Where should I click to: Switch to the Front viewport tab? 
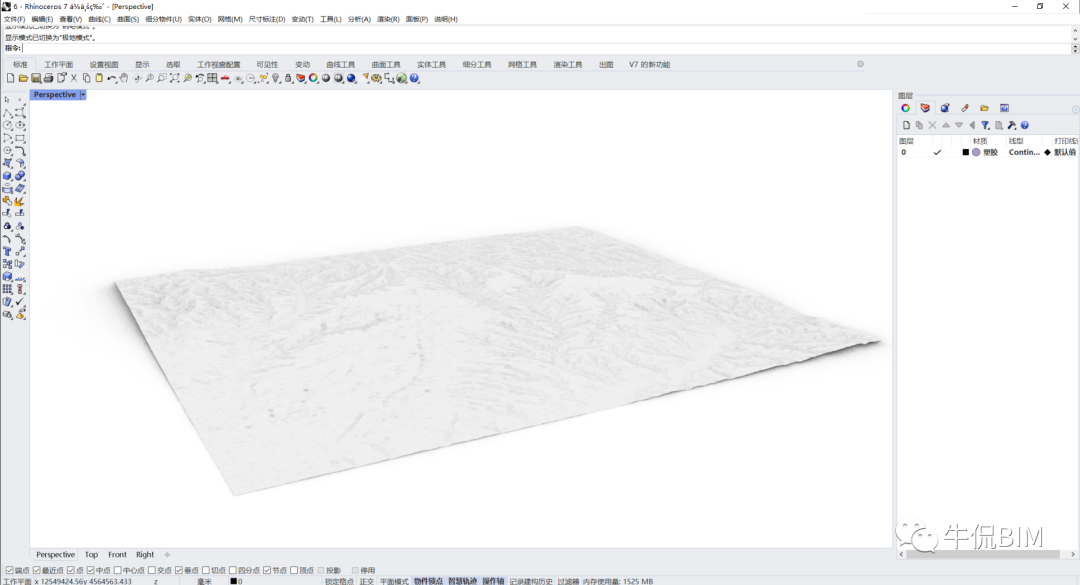point(117,555)
